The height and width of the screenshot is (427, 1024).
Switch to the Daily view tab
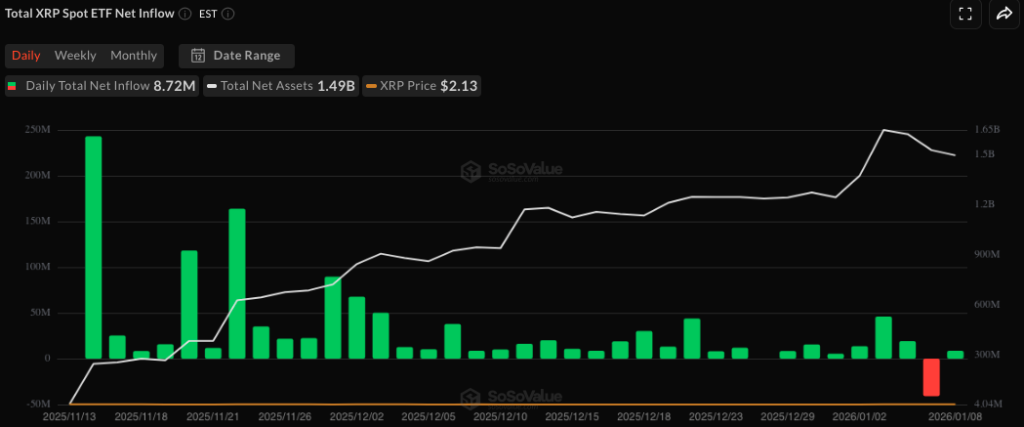[26, 55]
